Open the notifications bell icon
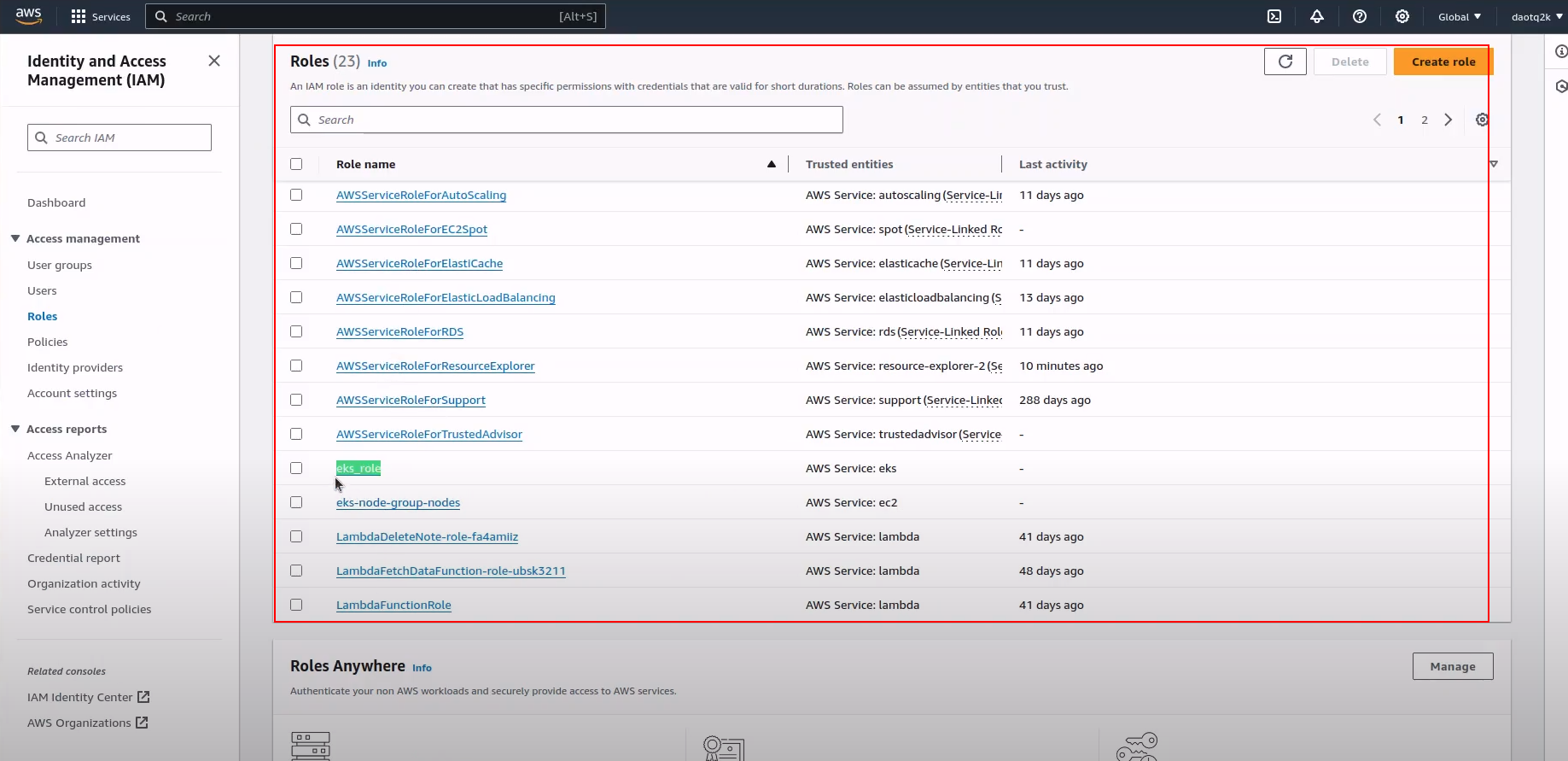Image resolution: width=1568 pixels, height=761 pixels. (1317, 16)
